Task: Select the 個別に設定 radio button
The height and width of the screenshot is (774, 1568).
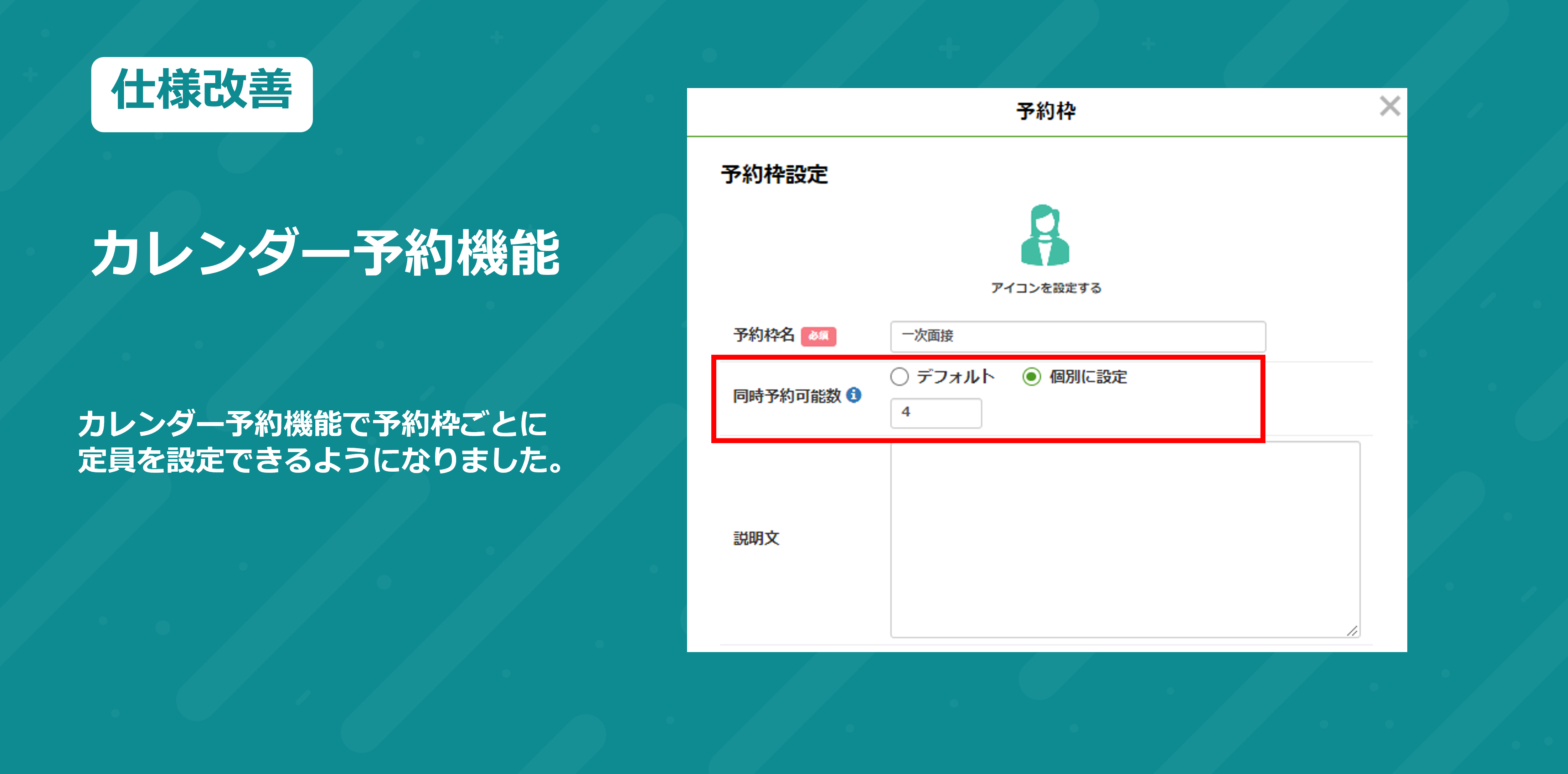Action: pyautogui.click(x=1031, y=377)
